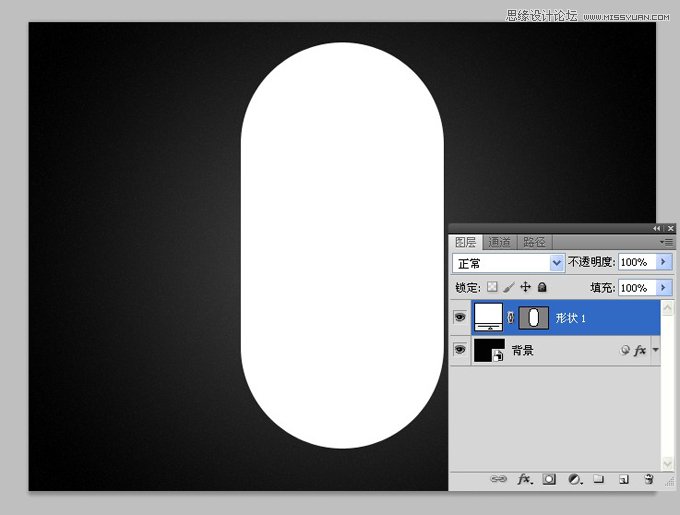Select the 背景 layer name

pyautogui.click(x=523, y=350)
